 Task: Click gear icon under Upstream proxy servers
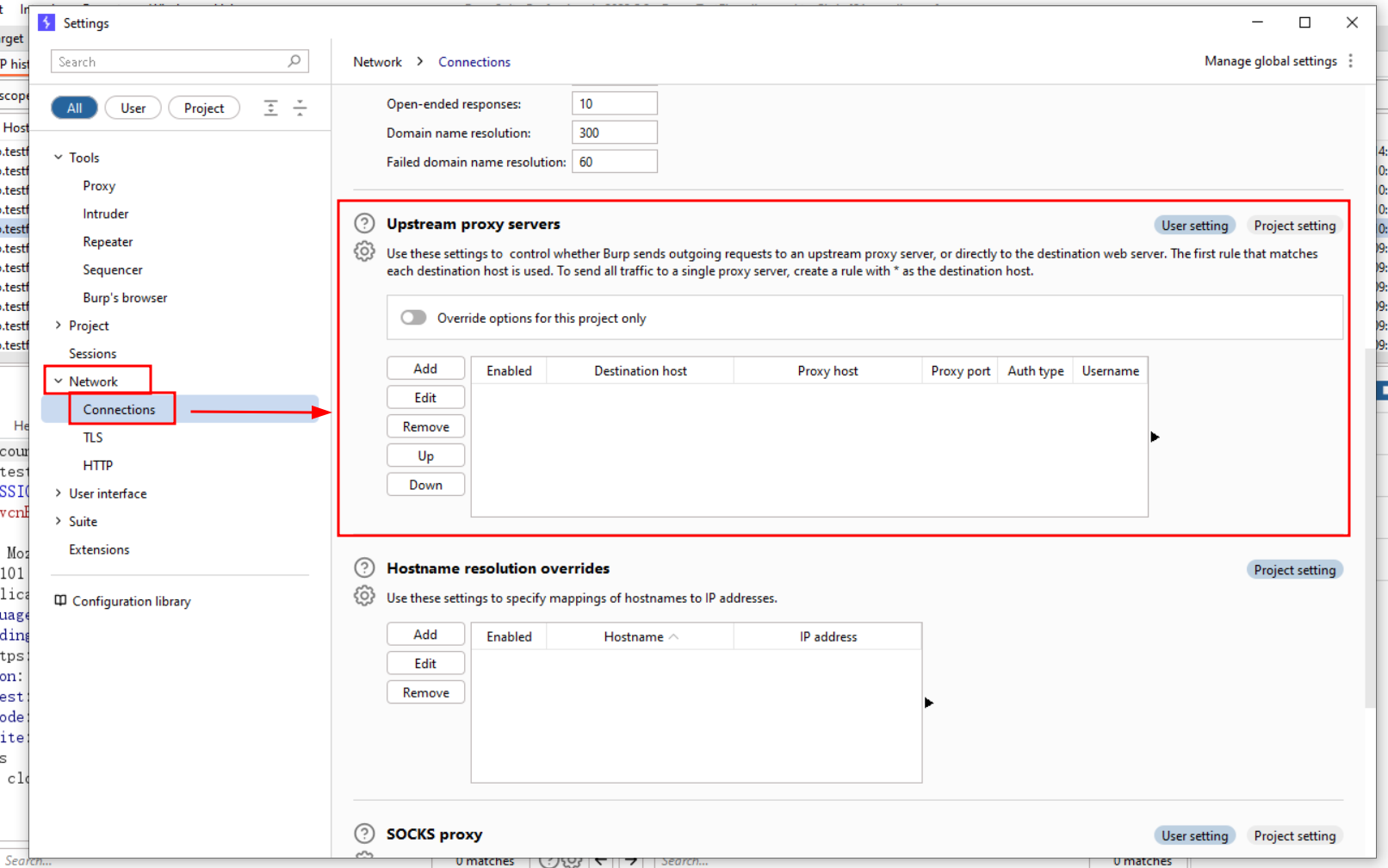[x=364, y=251]
